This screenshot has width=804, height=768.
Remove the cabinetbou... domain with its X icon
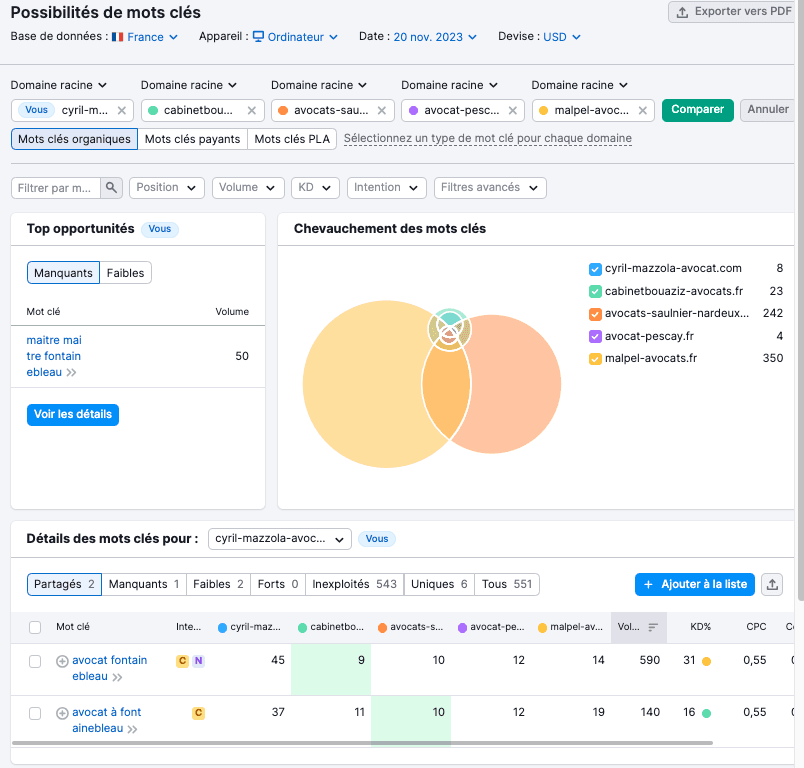(252, 110)
